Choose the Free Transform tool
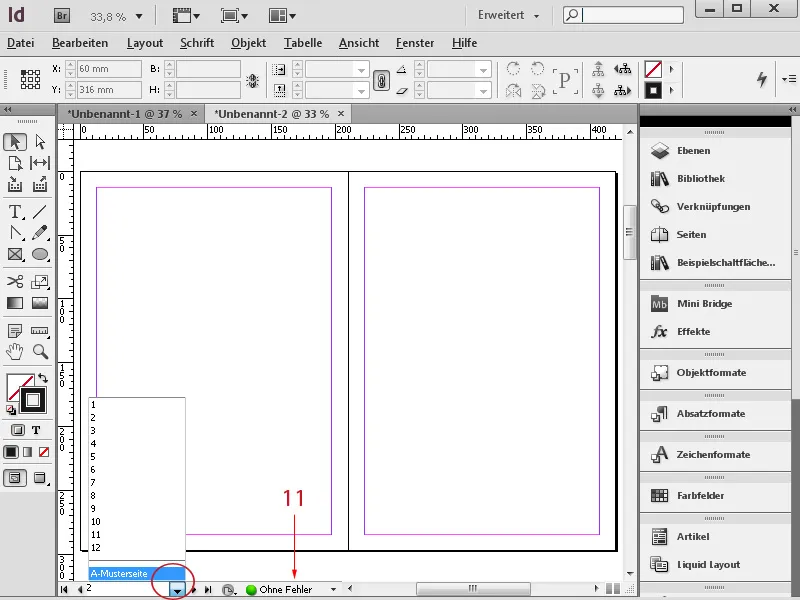Image resolution: width=800 pixels, height=600 pixels. pyautogui.click(x=40, y=282)
